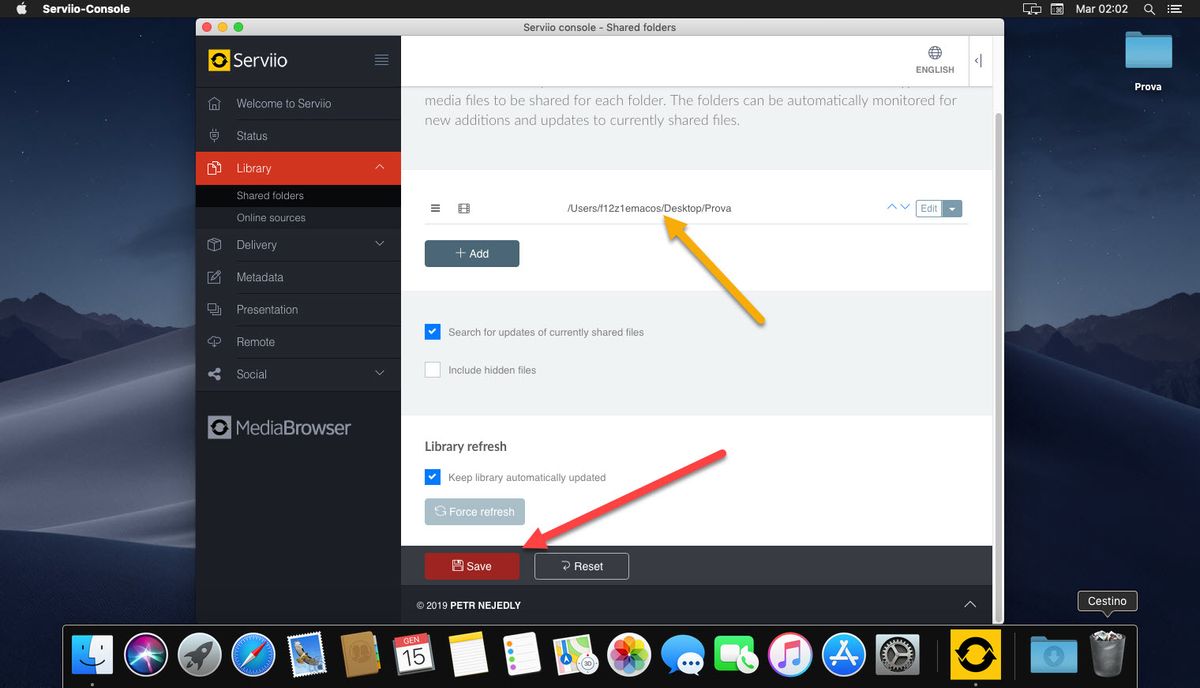Open the sidebar hamburger menu icon
This screenshot has width=1200, height=688.
pos(381,59)
